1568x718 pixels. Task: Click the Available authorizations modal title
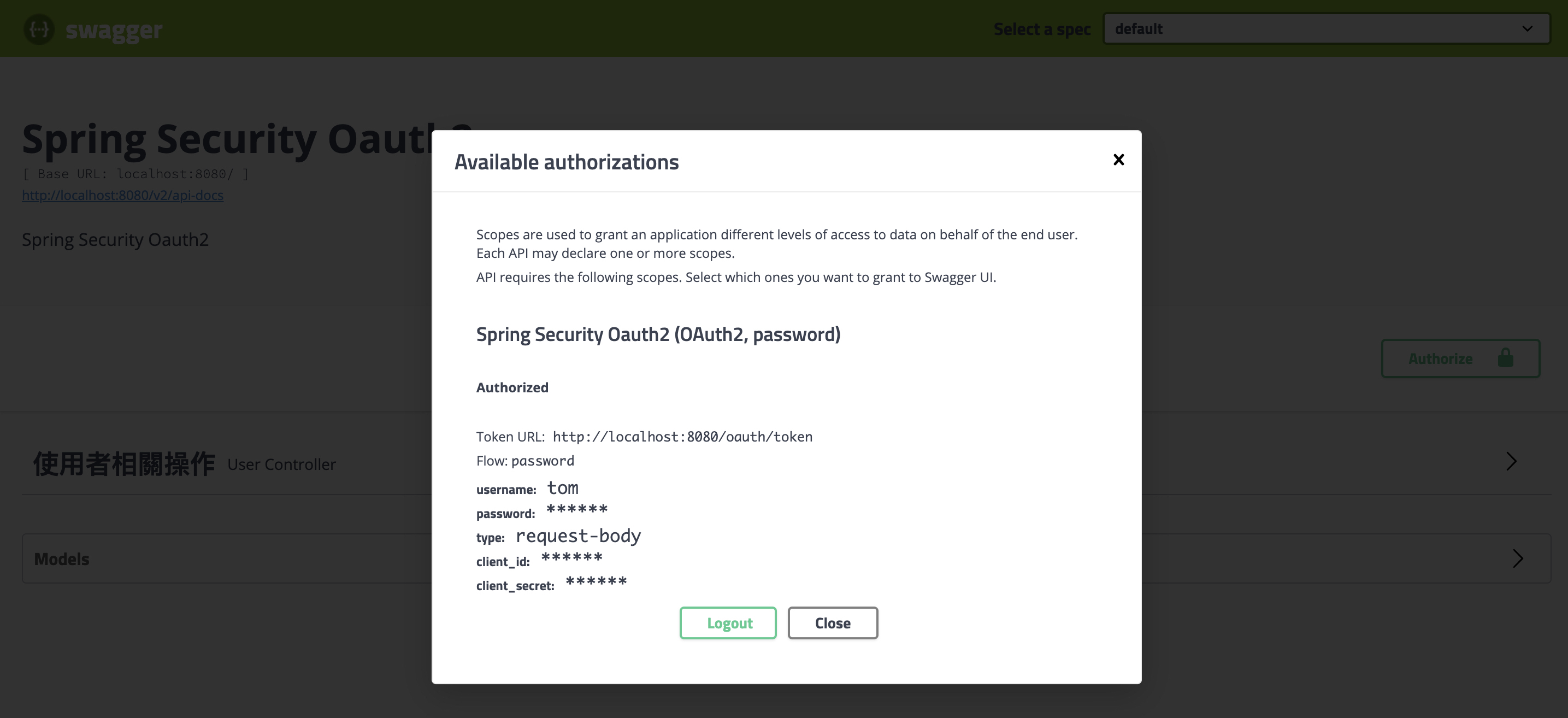click(x=566, y=162)
